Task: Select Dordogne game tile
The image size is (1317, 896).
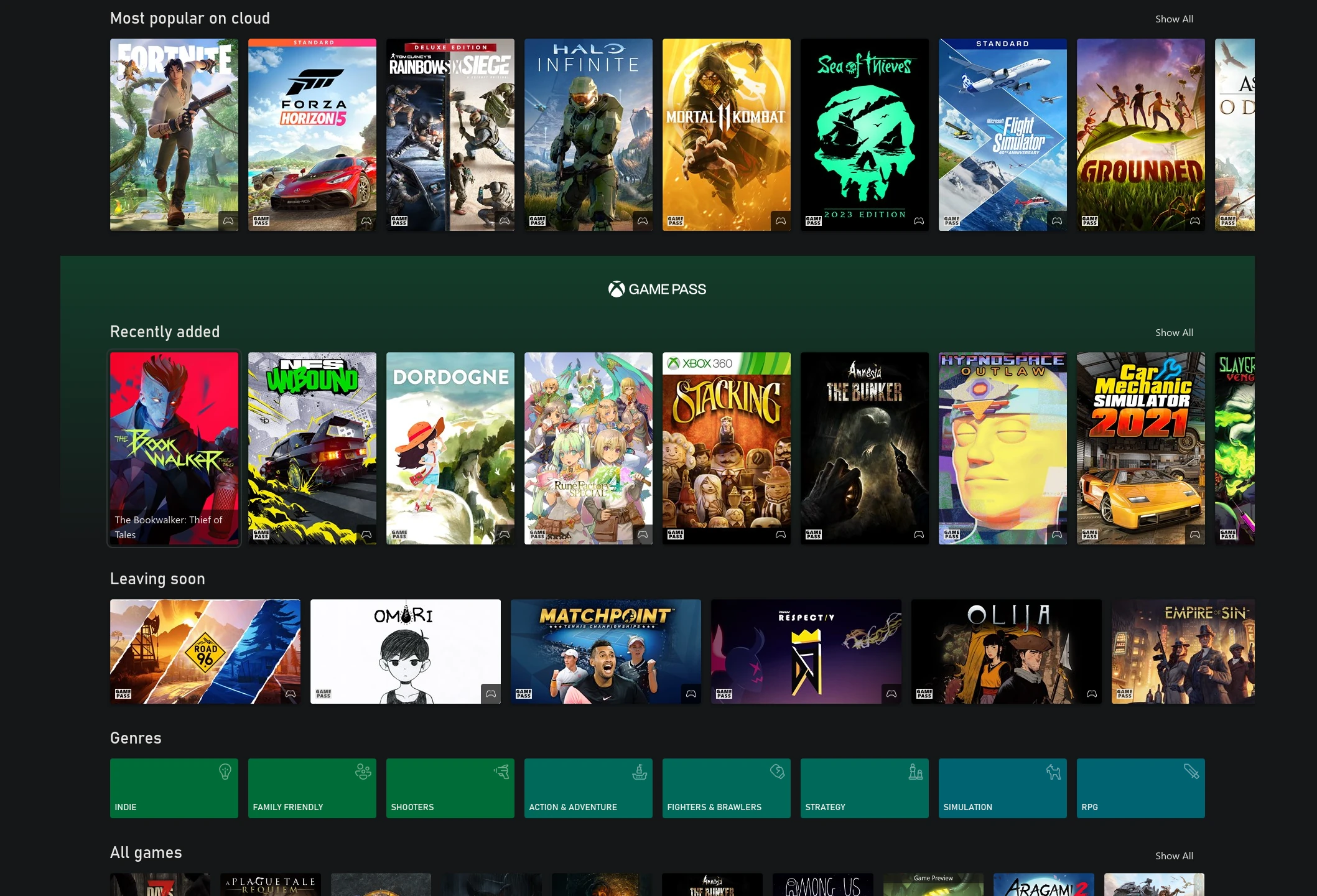Action: 450,449
